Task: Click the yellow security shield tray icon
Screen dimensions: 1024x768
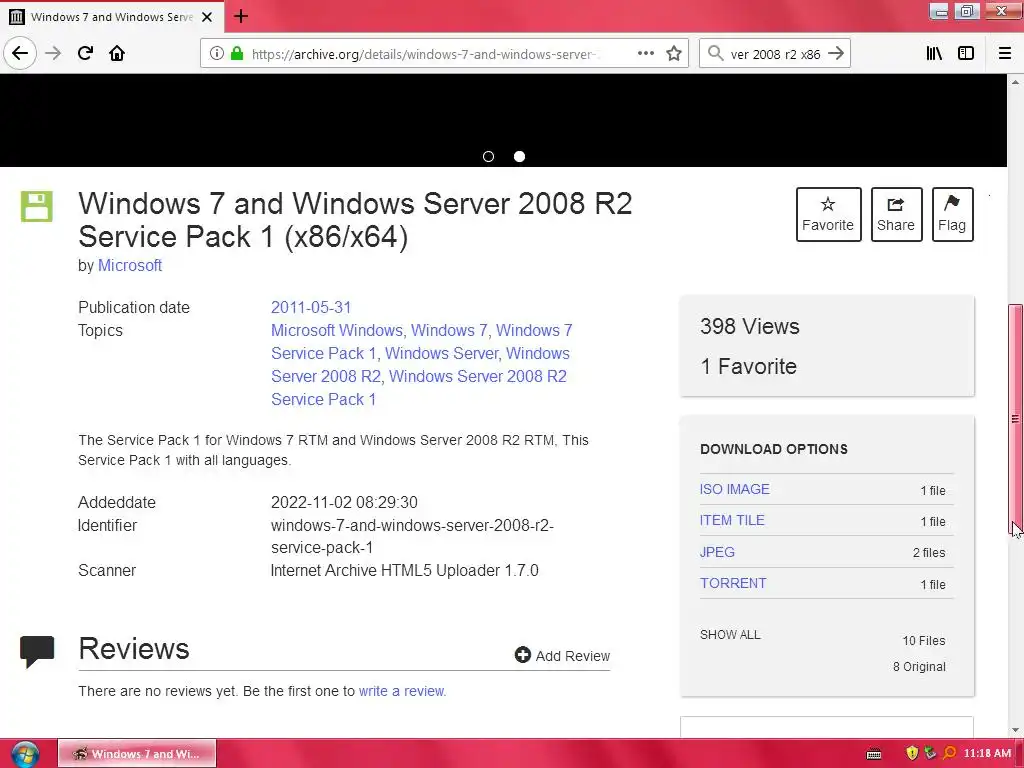Action: [x=912, y=753]
